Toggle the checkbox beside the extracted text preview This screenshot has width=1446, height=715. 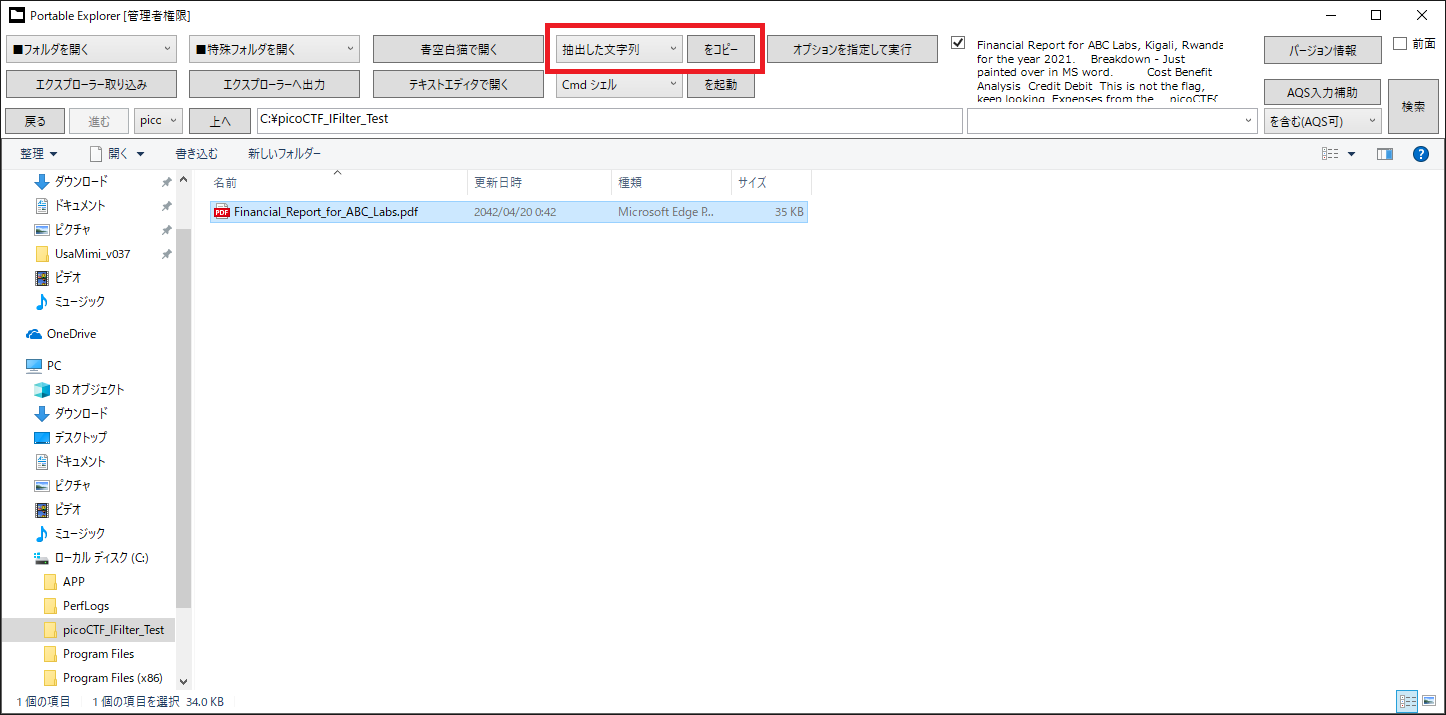(957, 42)
